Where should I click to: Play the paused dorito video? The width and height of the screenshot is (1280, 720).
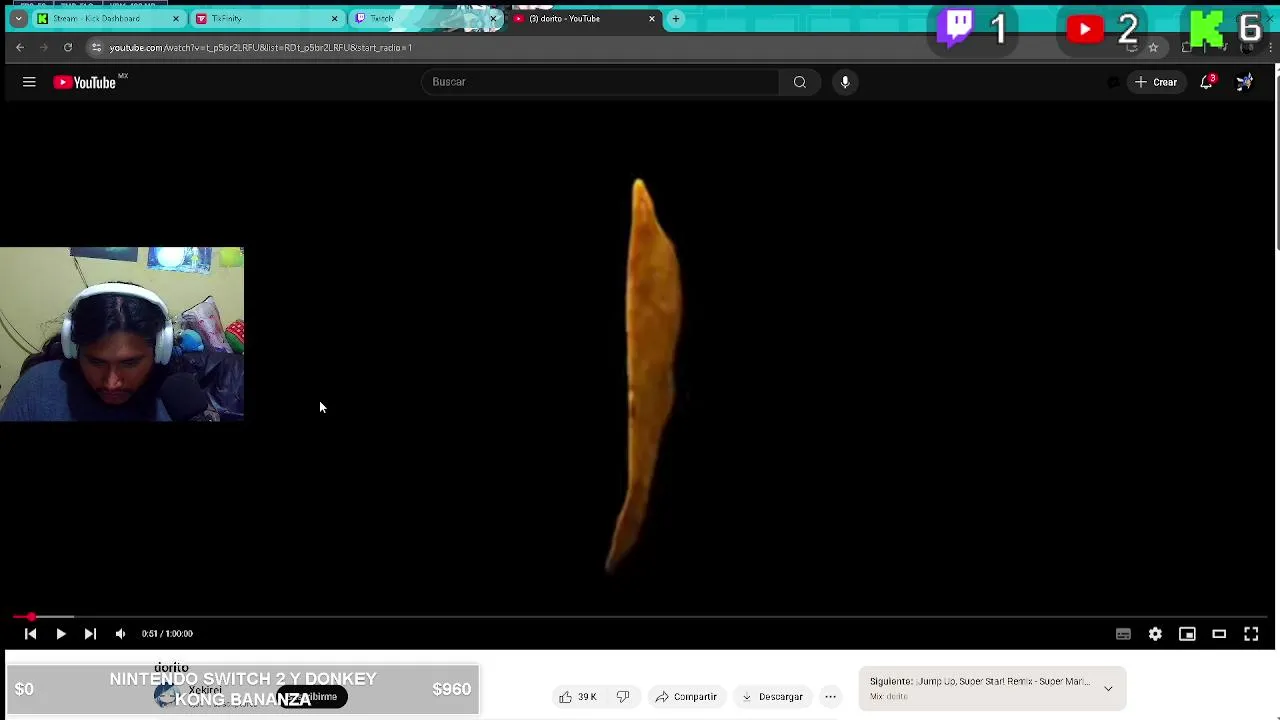pos(60,634)
